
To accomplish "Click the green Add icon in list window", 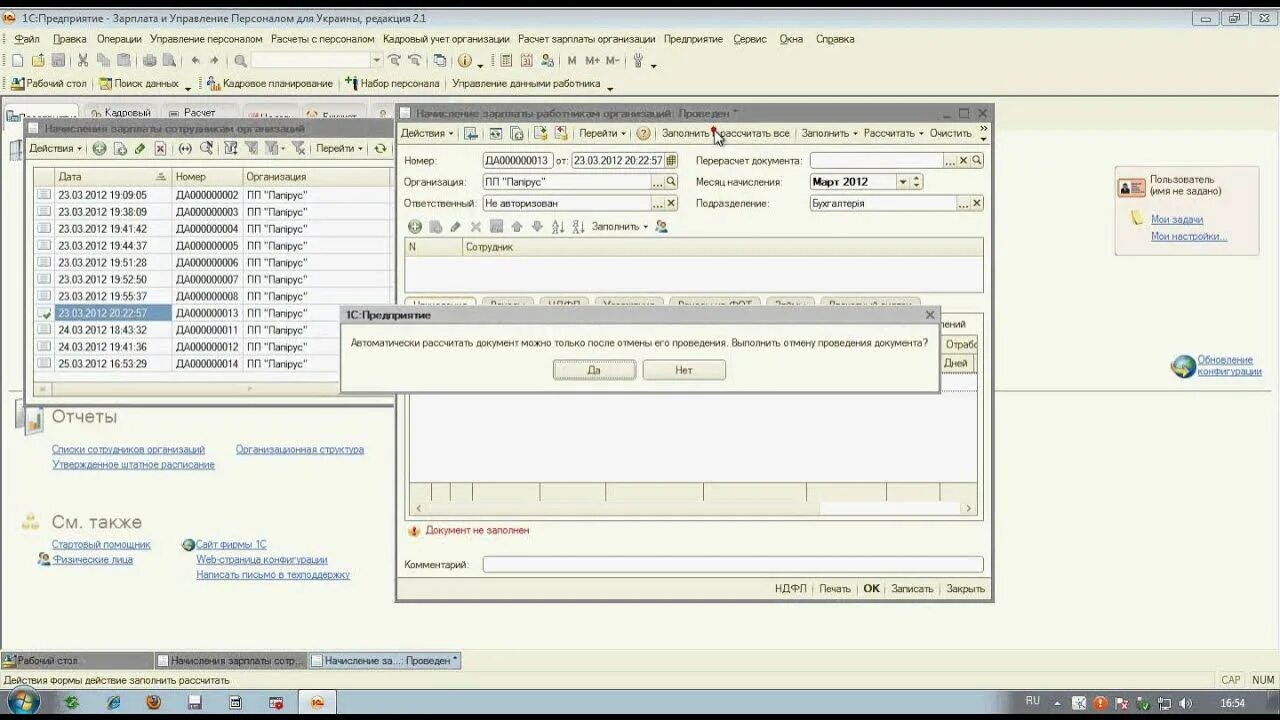I will click(99, 148).
